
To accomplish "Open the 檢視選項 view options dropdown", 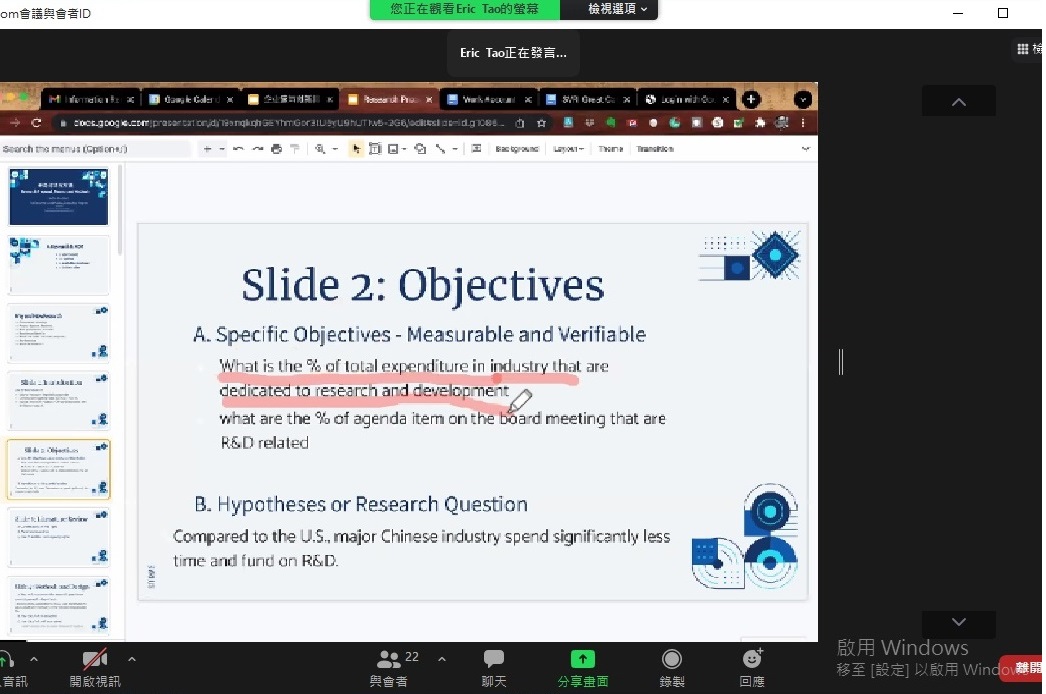I will [616, 9].
